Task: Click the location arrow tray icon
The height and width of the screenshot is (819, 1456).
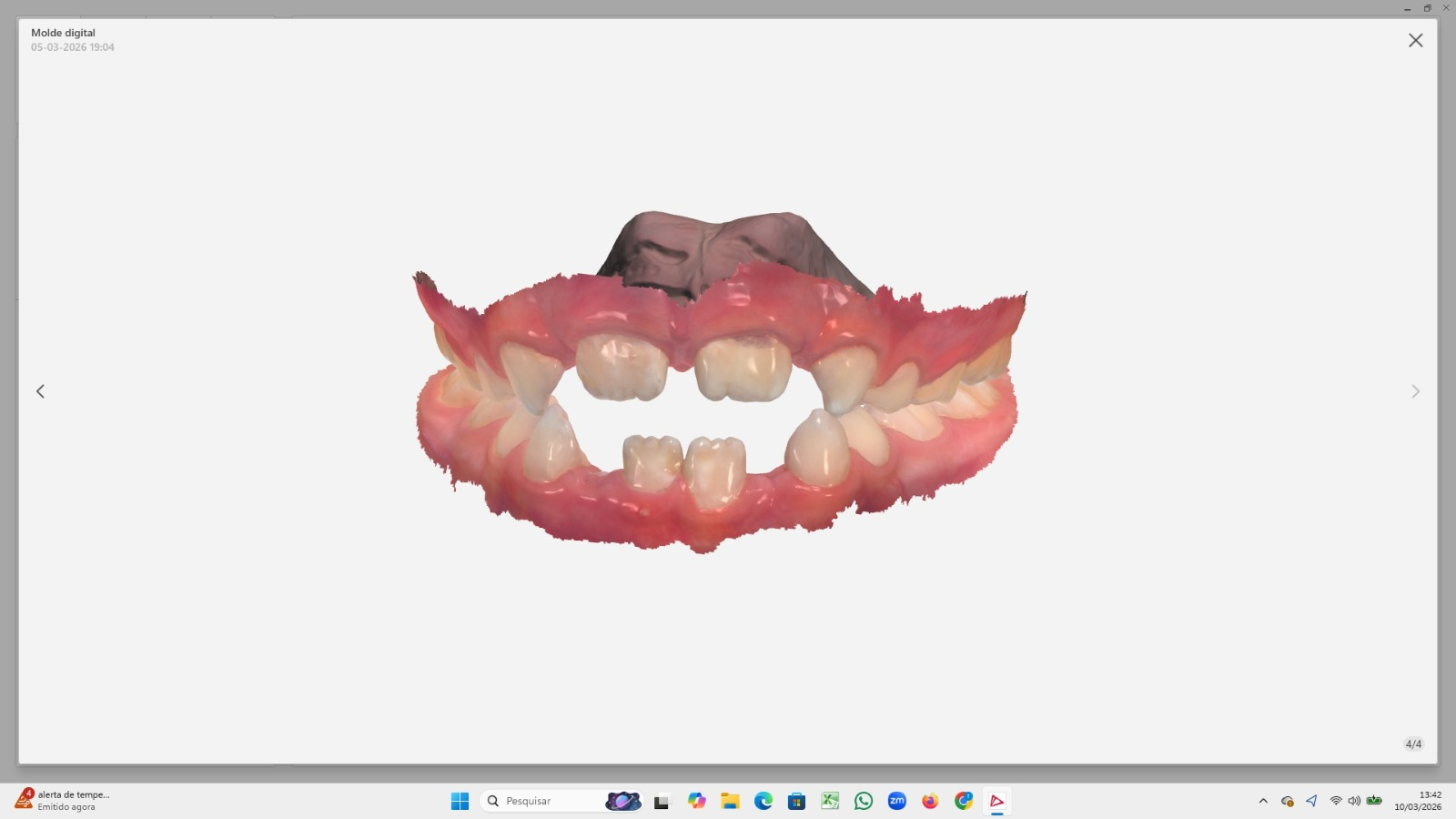Action: (1311, 801)
